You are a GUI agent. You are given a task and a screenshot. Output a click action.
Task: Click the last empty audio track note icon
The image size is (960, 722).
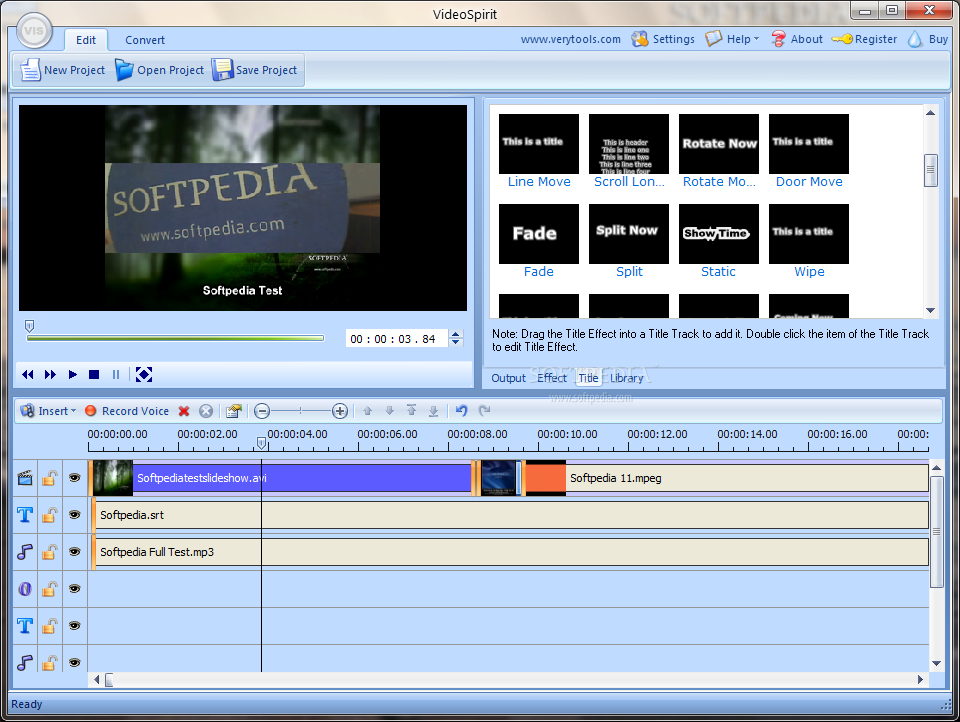click(x=25, y=662)
